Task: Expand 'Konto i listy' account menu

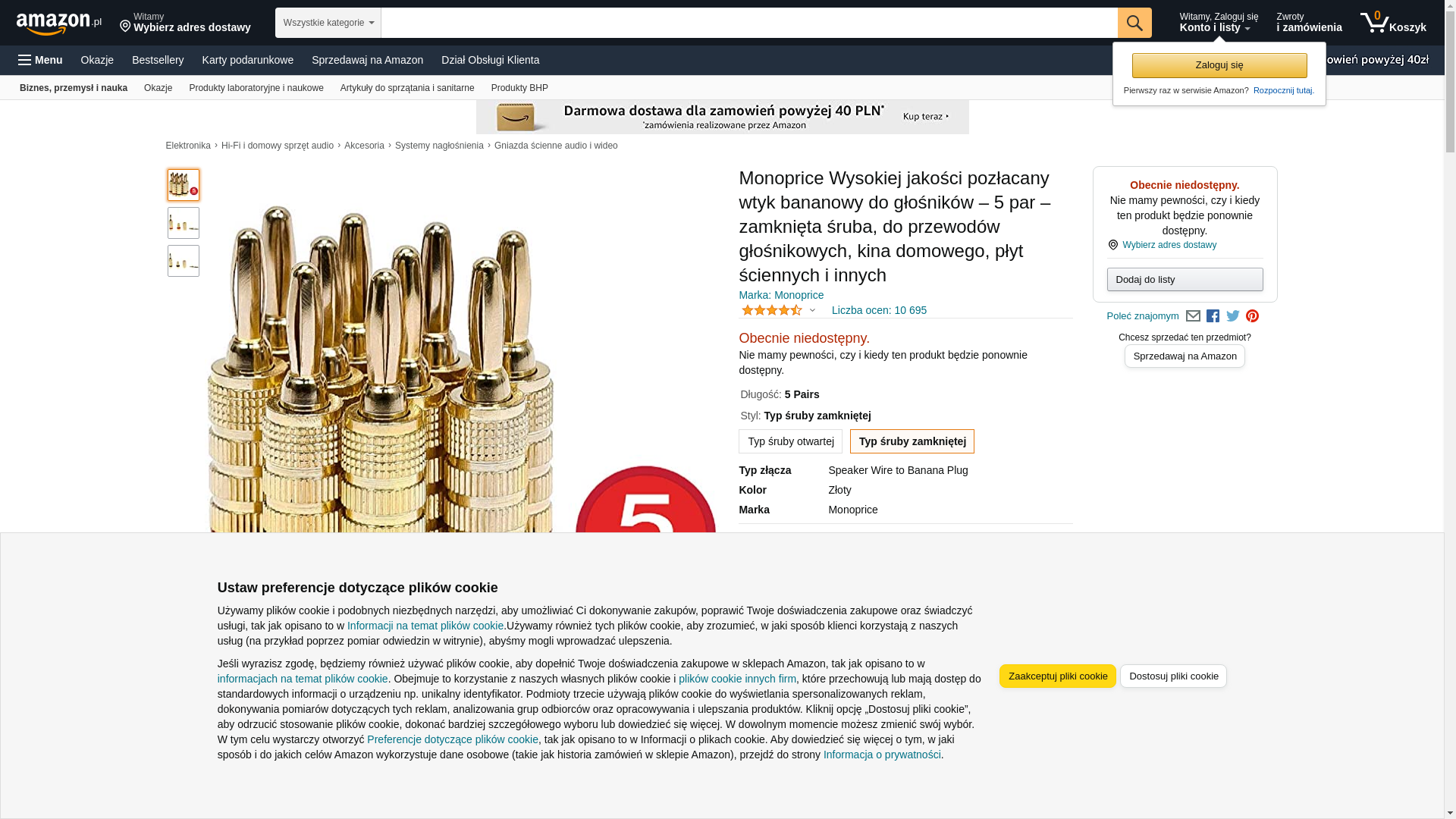Action: point(1219,23)
